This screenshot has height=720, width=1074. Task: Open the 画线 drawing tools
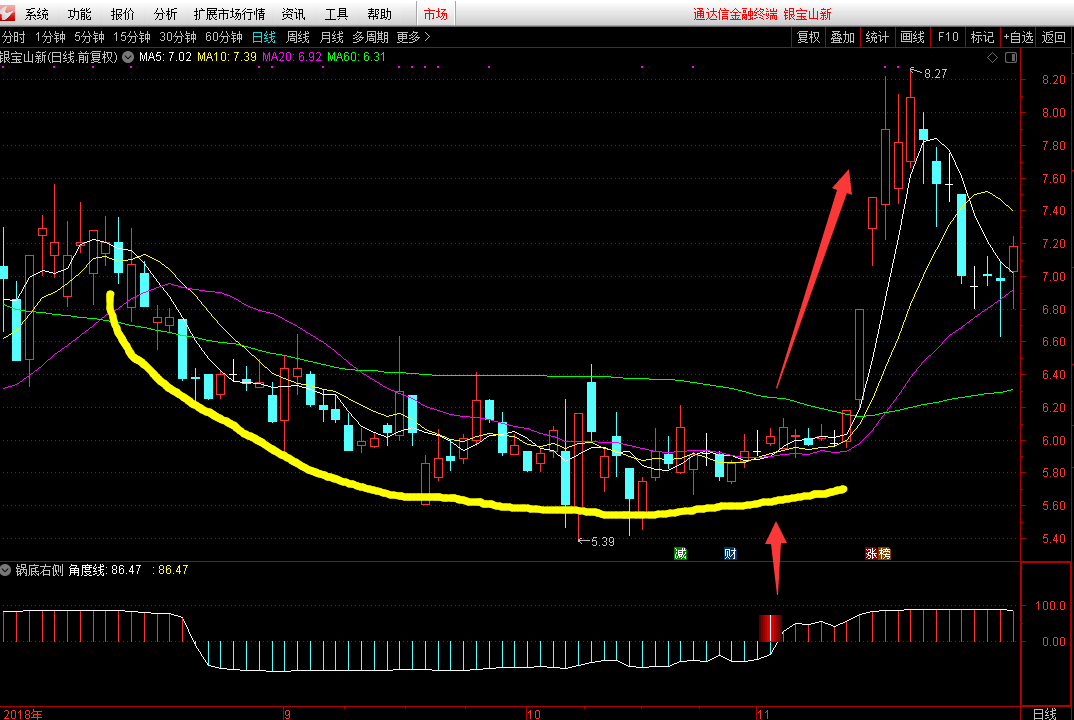tap(912, 37)
